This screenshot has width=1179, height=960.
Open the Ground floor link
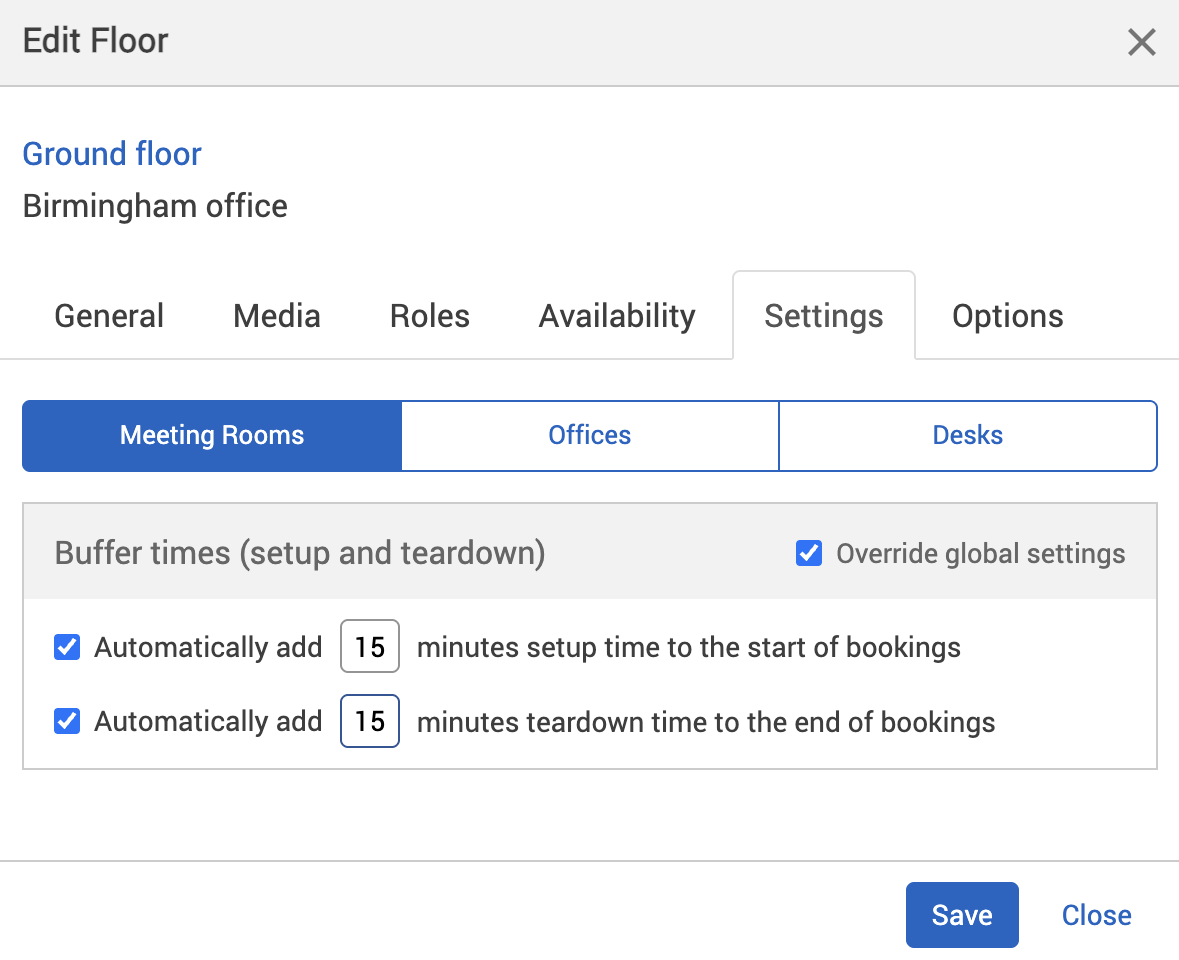point(111,154)
